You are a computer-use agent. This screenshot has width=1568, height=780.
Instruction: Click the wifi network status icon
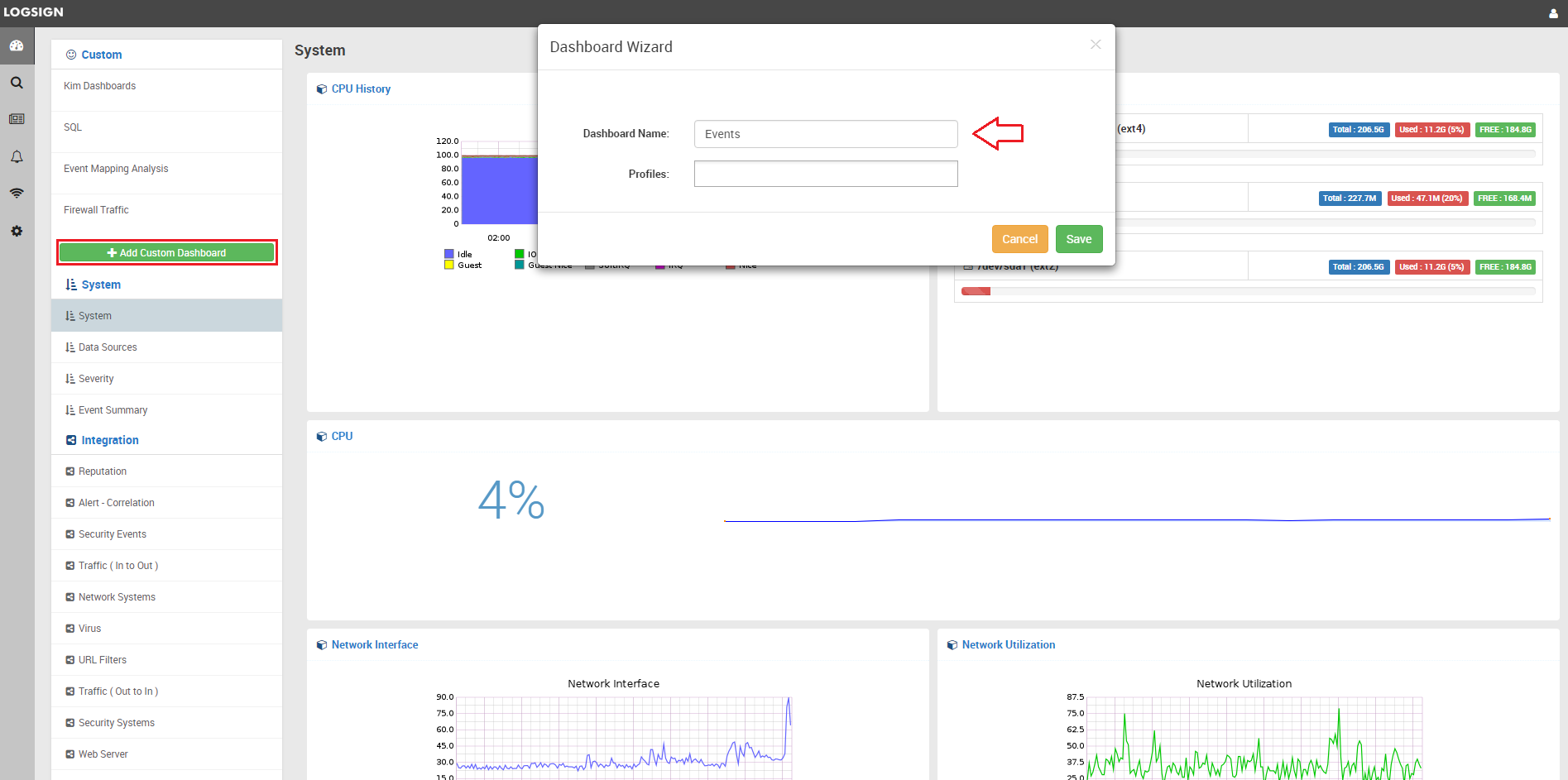click(17, 193)
